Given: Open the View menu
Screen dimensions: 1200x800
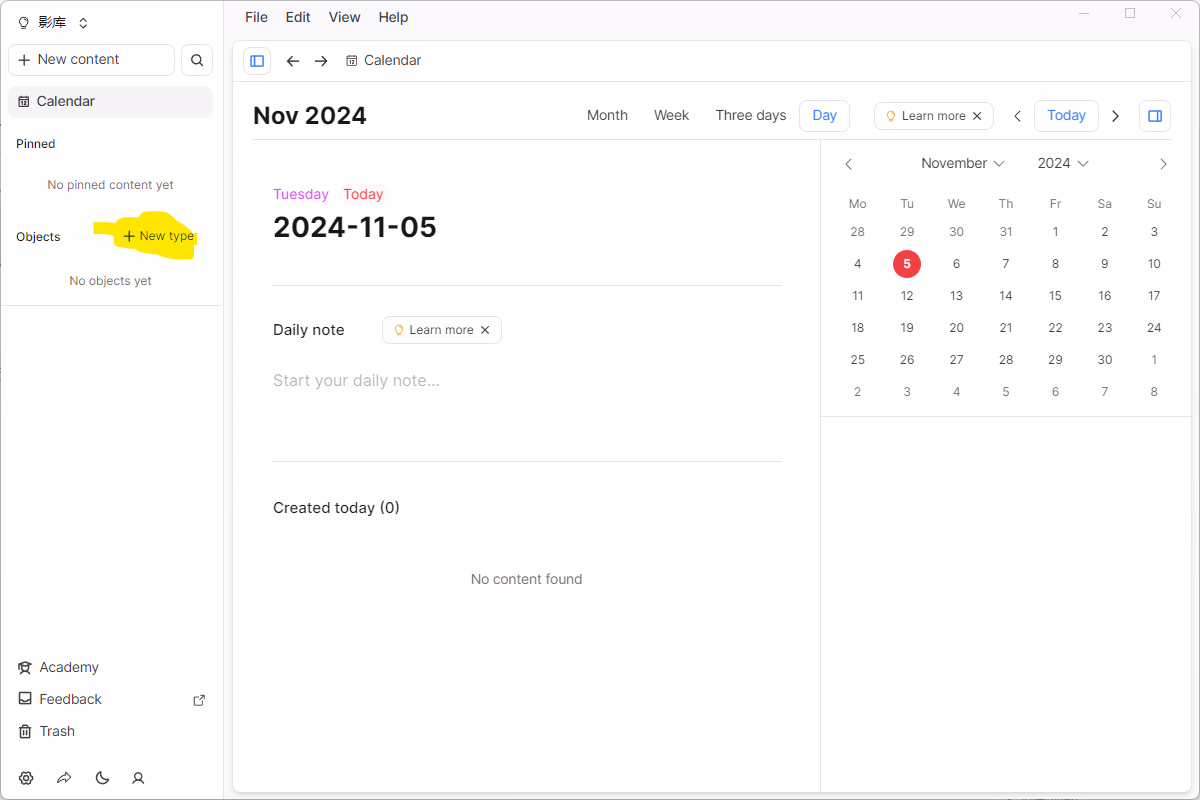Looking at the screenshot, I should tap(344, 17).
